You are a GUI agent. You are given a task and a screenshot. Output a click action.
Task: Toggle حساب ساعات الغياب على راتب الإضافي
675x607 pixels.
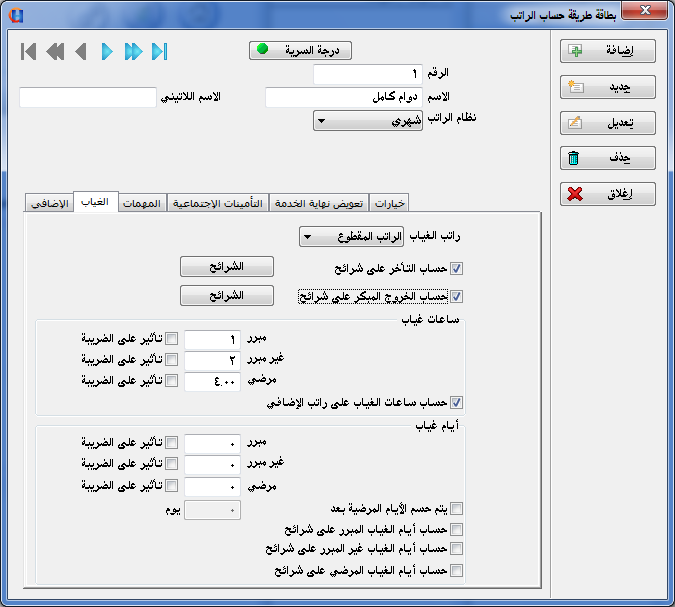457,403
